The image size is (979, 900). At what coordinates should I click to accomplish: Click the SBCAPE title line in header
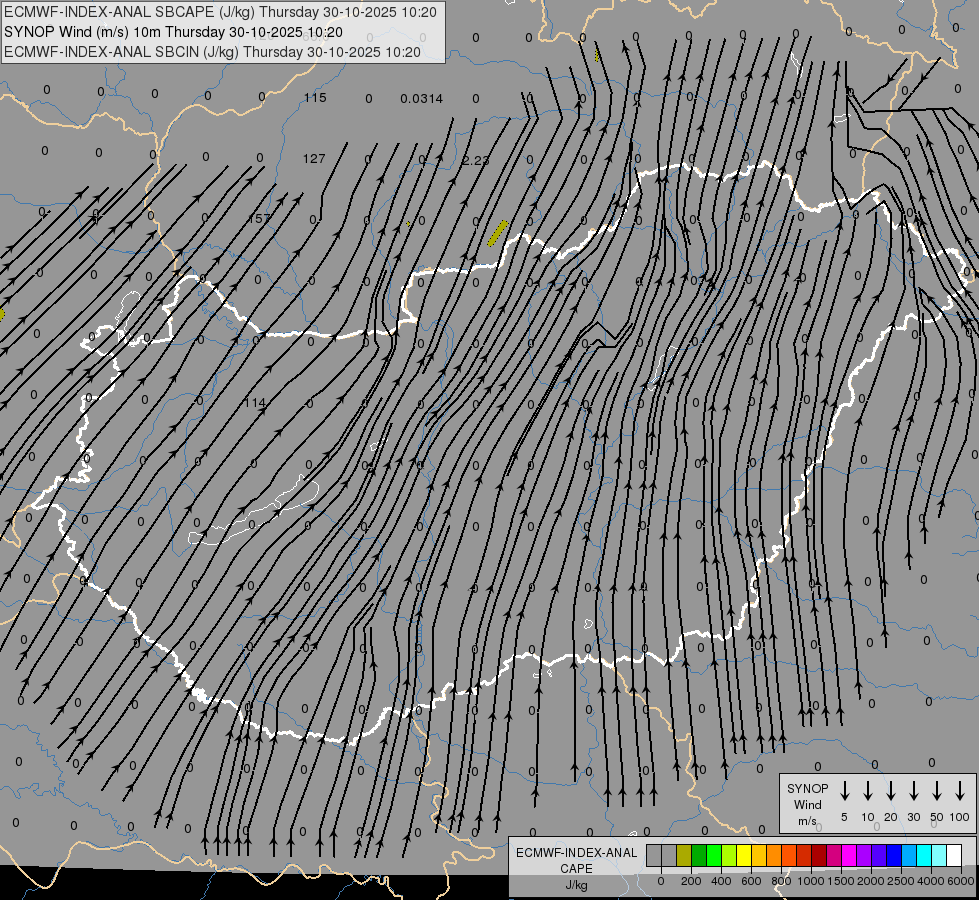tap(220, 12)
